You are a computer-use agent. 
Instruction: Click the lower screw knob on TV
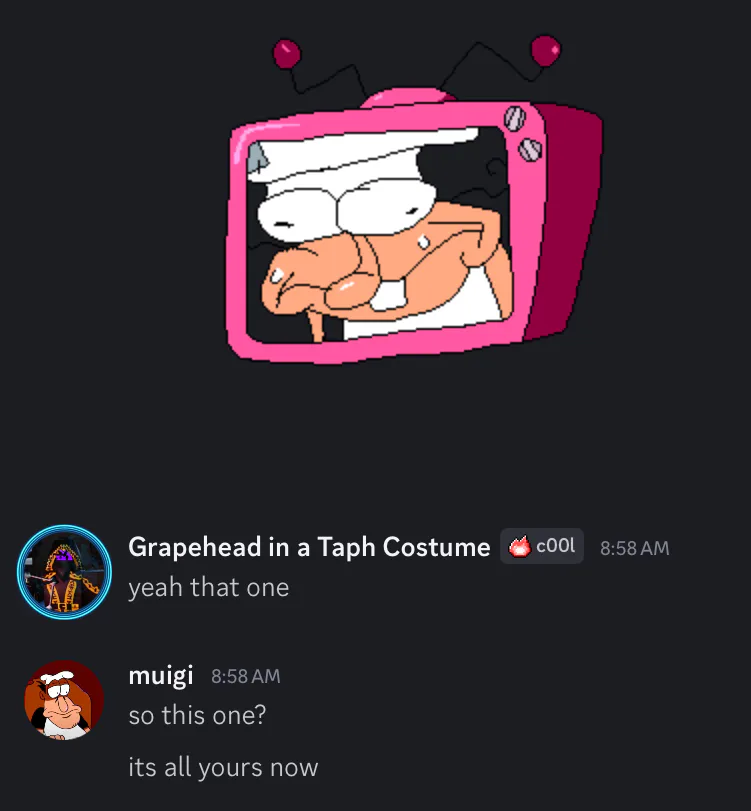(530, 149)
